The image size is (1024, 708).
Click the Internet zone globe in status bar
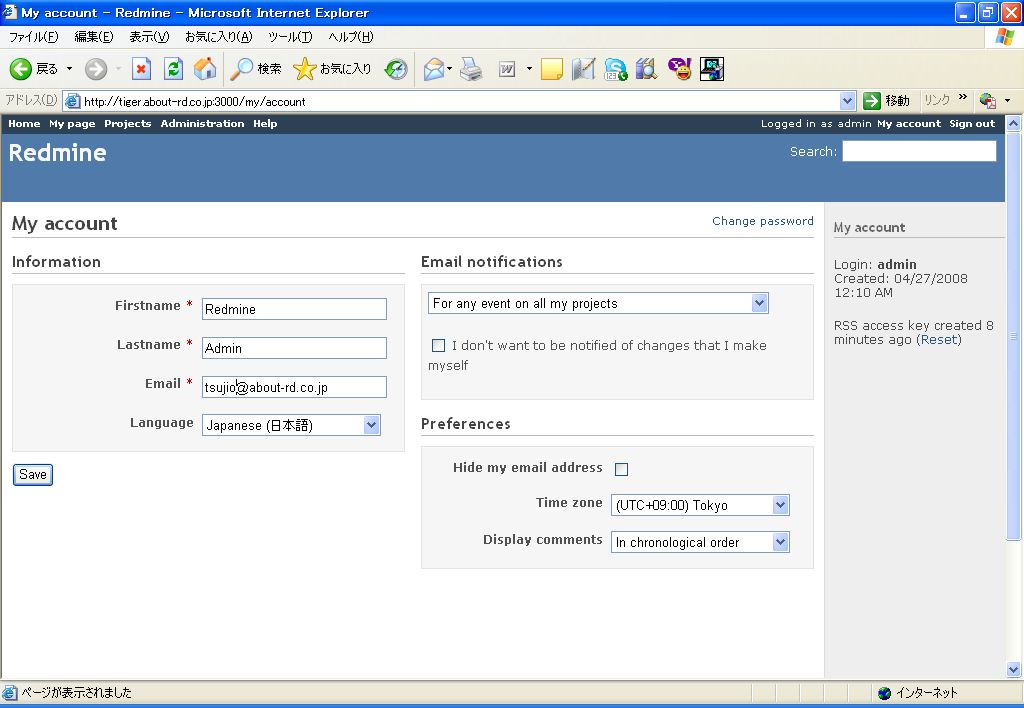click(x=884, y=693)
